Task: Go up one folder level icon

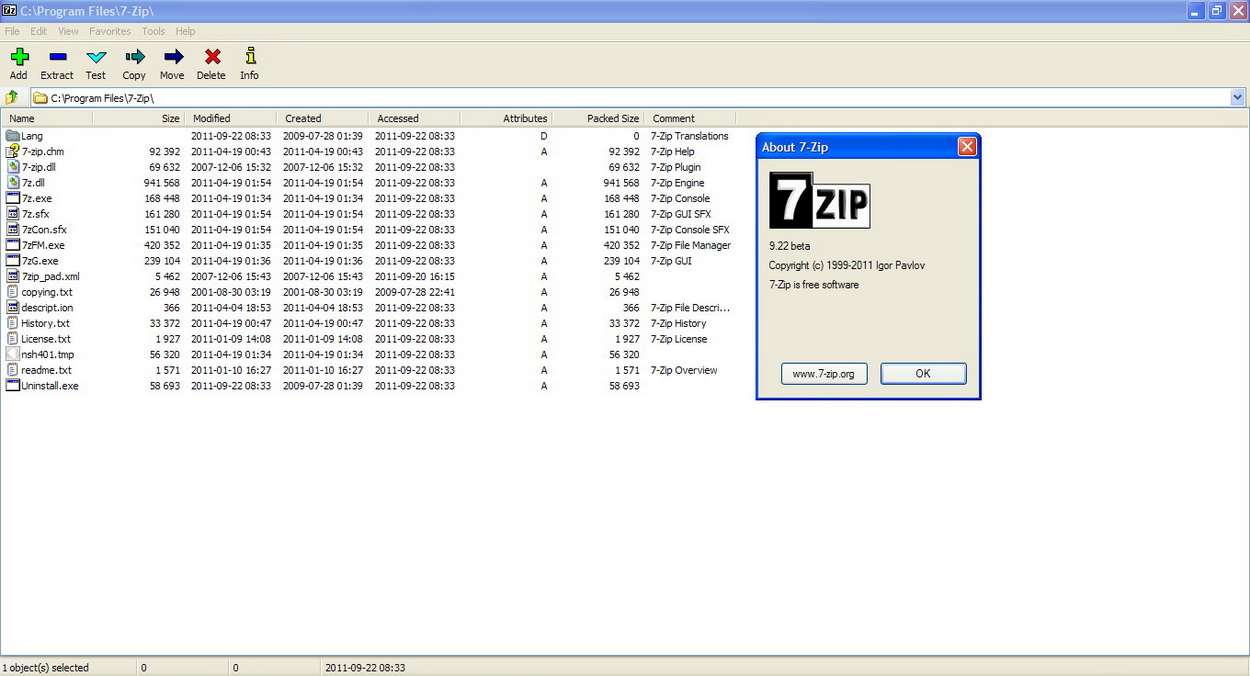Action: point(12,98)
